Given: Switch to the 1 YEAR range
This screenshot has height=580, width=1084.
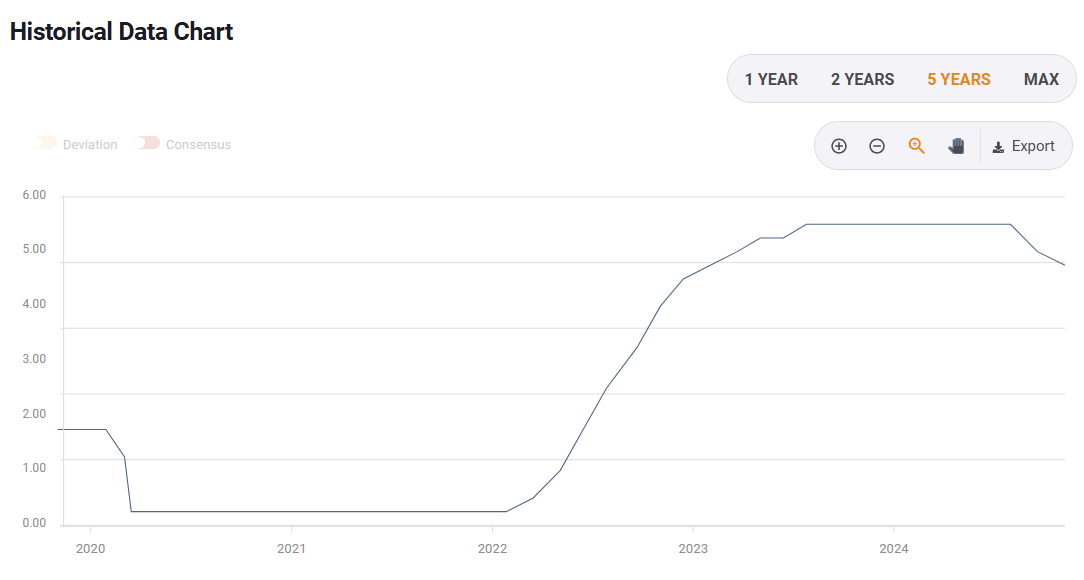Looking at the screenshot, I should [771, 79].
